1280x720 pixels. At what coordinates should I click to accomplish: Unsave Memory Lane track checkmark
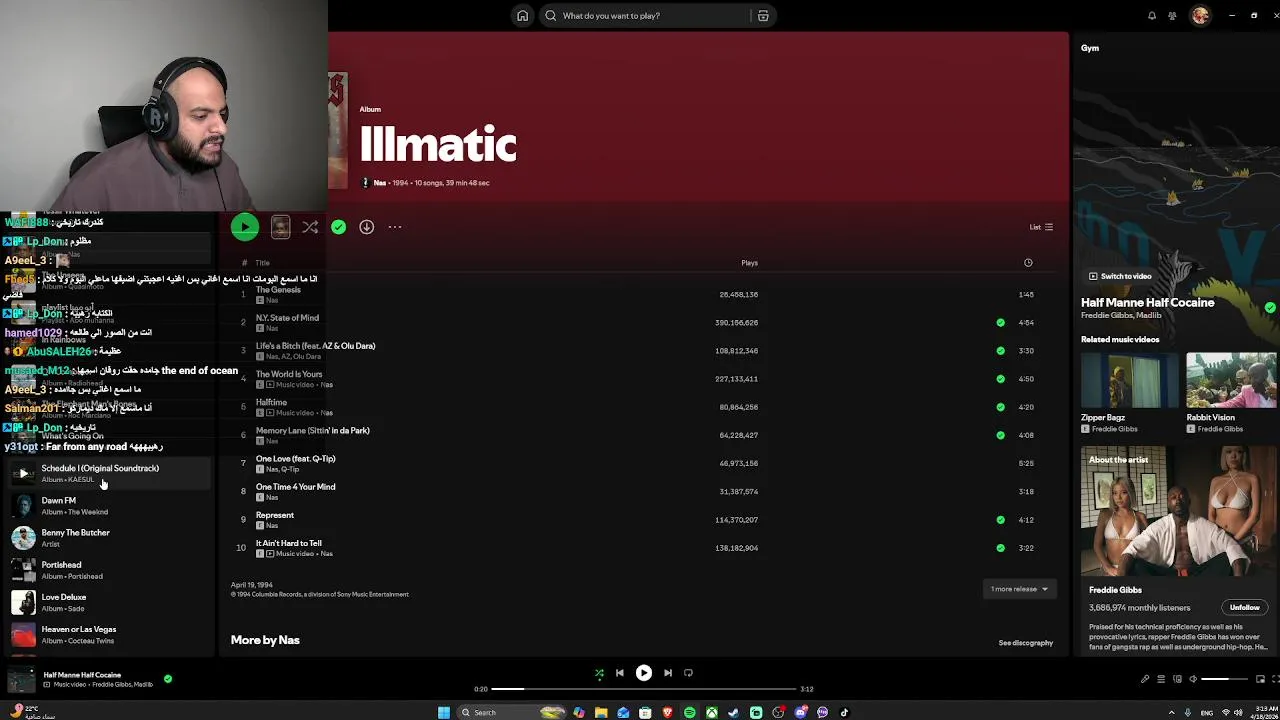(1000, 435)
